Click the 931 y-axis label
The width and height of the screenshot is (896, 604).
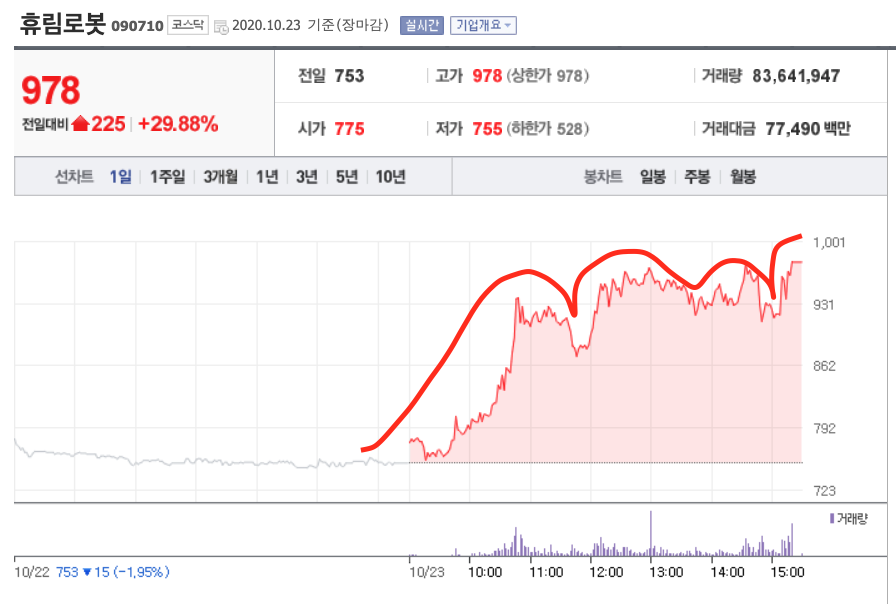pos(823,305)
